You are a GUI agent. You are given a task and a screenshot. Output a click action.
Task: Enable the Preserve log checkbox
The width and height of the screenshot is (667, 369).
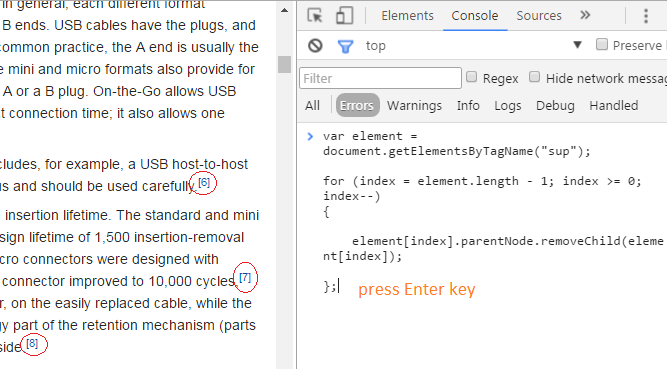601,44
